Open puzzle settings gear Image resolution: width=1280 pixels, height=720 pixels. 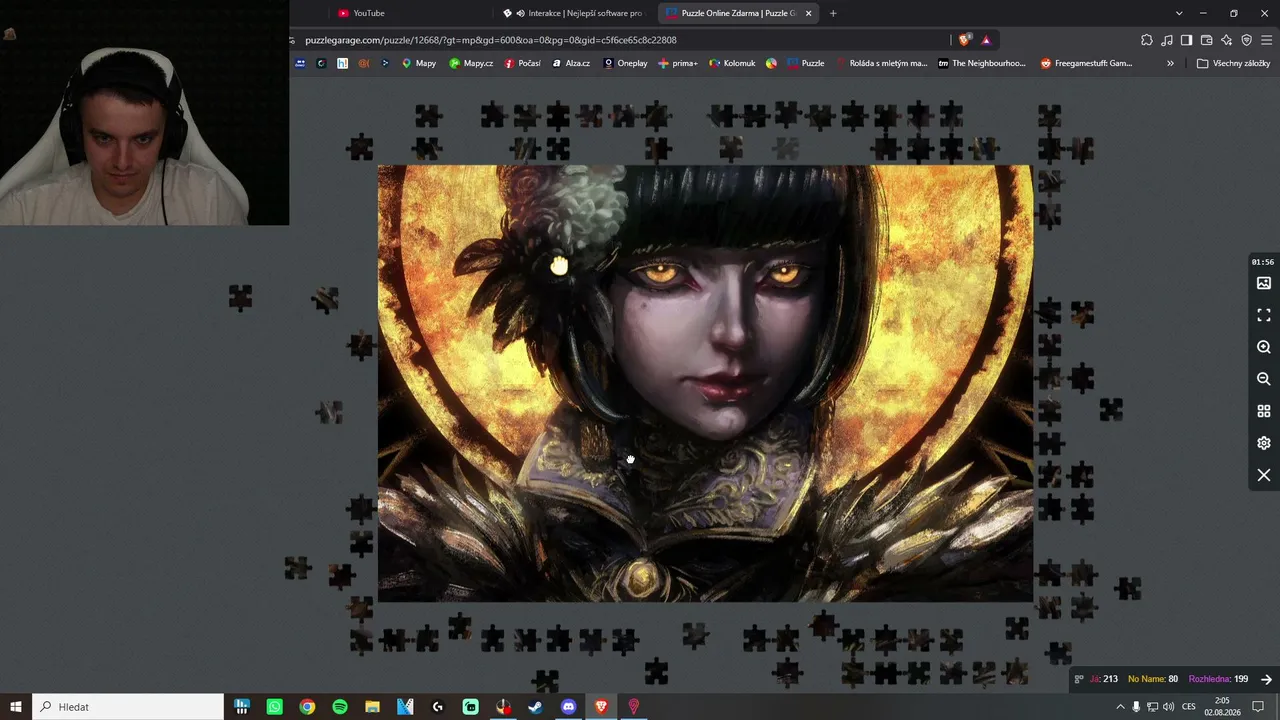pyautogui.click(x=1264, y=443)
